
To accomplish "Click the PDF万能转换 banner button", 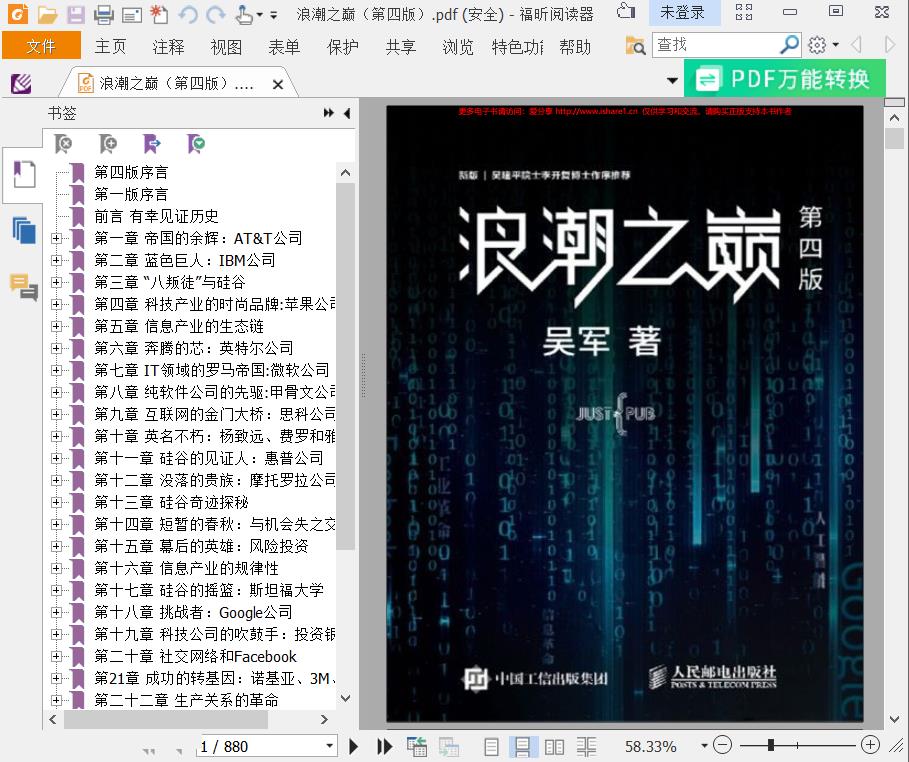I will [785, 79].
